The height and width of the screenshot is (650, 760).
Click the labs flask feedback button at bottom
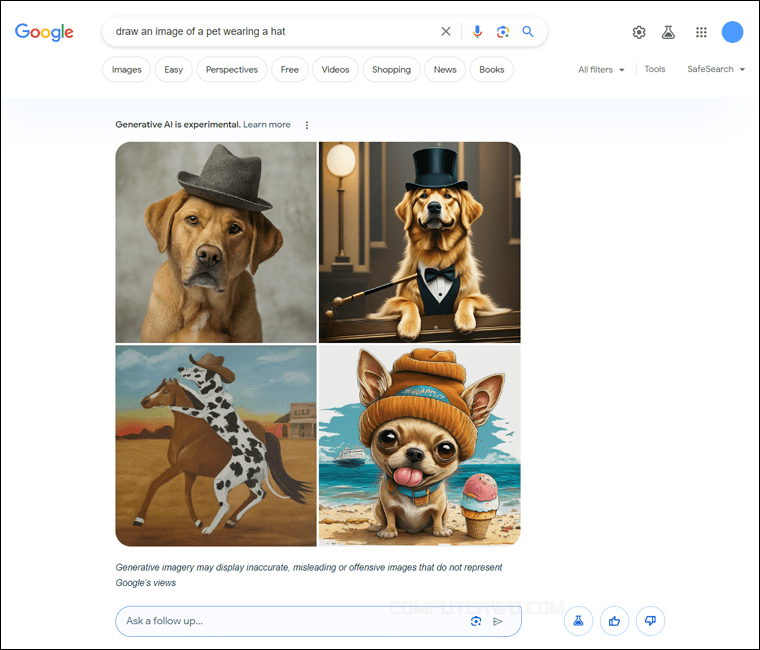(578, 621)
